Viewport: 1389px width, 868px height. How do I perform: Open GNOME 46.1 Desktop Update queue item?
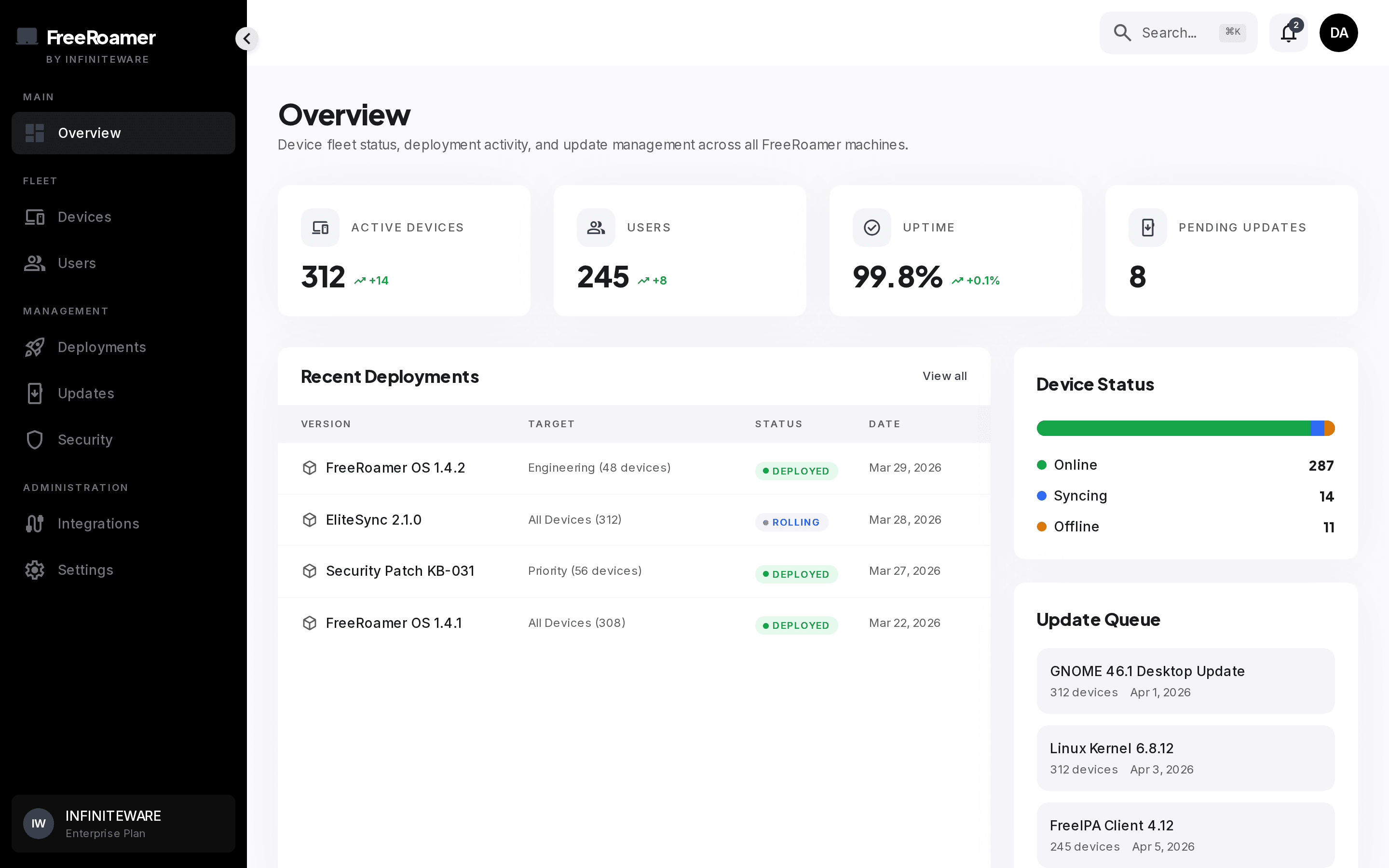(1185, 681)
